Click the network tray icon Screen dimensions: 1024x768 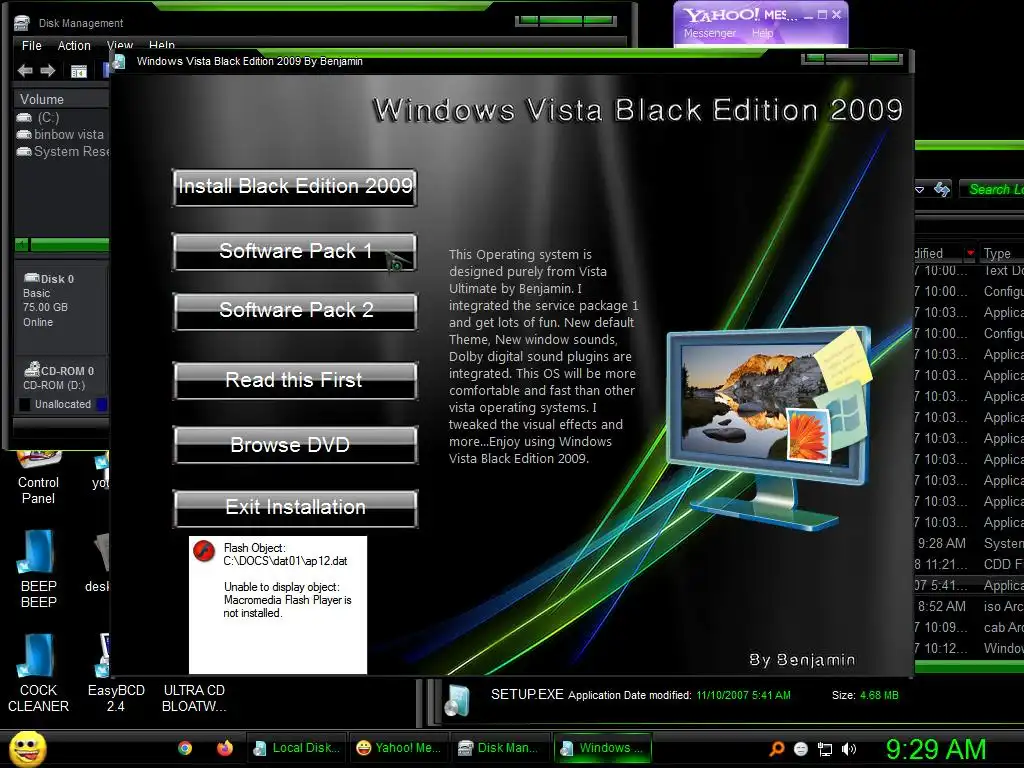[825, 749]
